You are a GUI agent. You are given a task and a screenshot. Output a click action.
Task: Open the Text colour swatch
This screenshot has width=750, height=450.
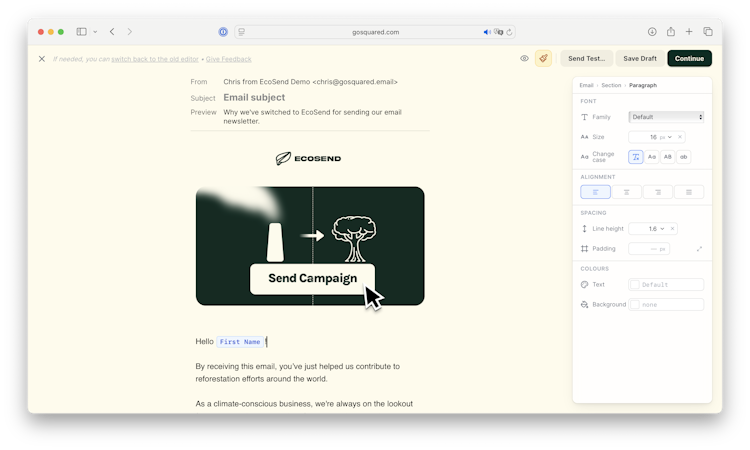pos(635,285)
